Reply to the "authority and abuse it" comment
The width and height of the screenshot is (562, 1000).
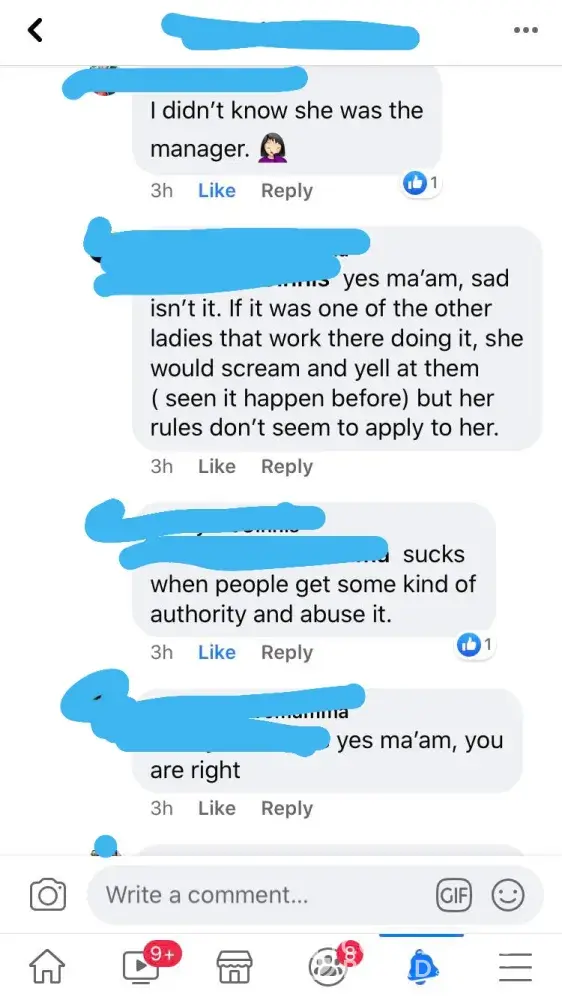coord(287,653)
